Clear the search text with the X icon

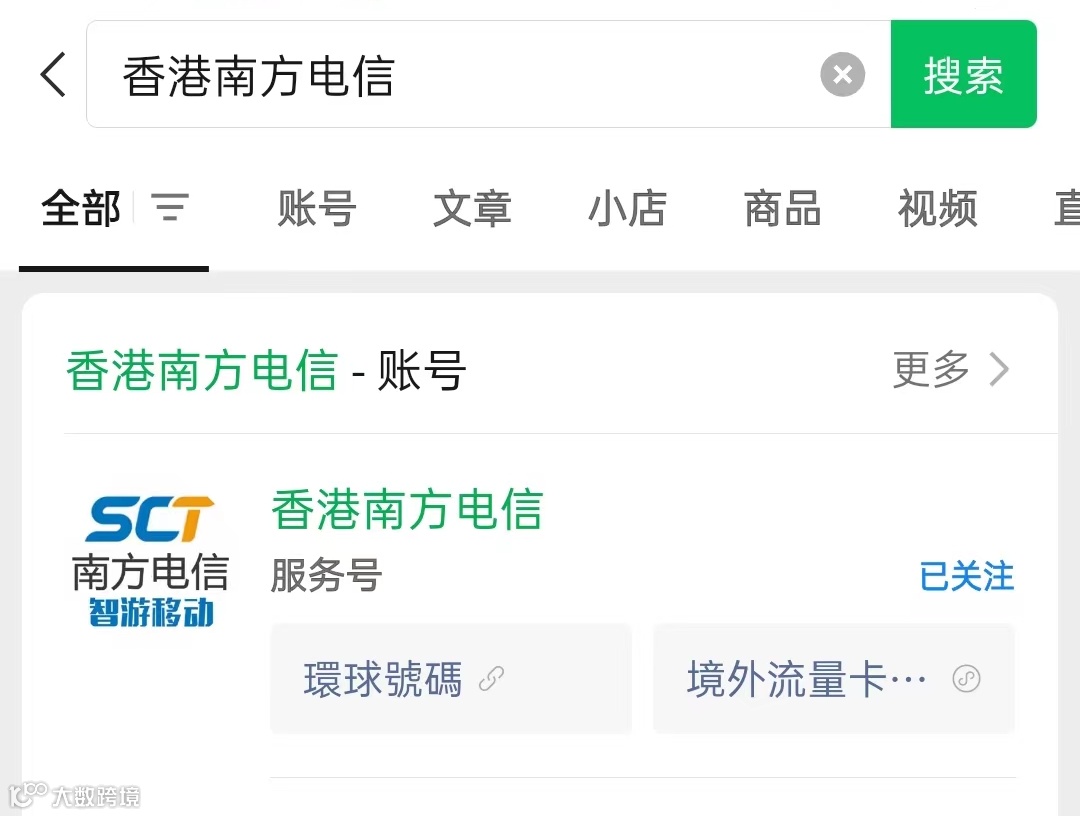click(x=842, y=74)
